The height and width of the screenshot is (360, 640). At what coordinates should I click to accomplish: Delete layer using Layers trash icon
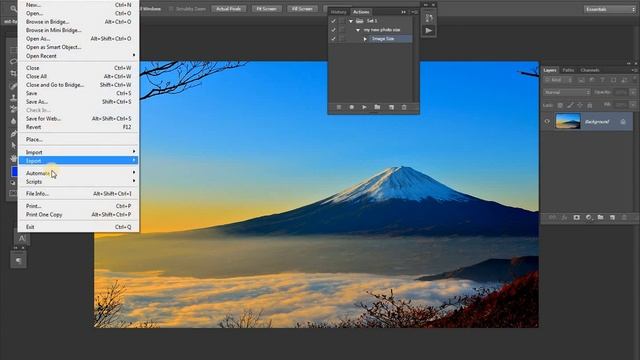pos(624,218)
